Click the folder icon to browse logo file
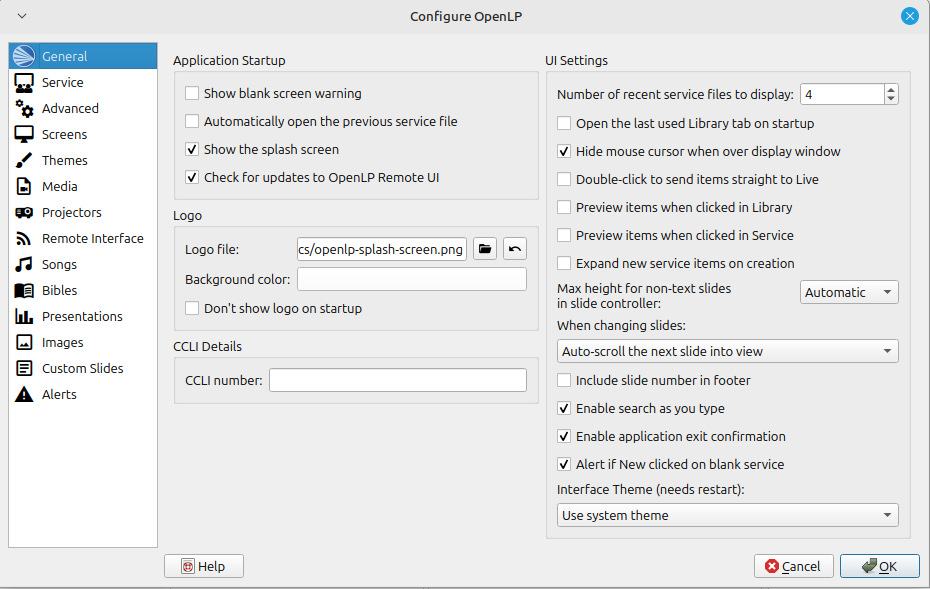 click(x=485, y=249)
